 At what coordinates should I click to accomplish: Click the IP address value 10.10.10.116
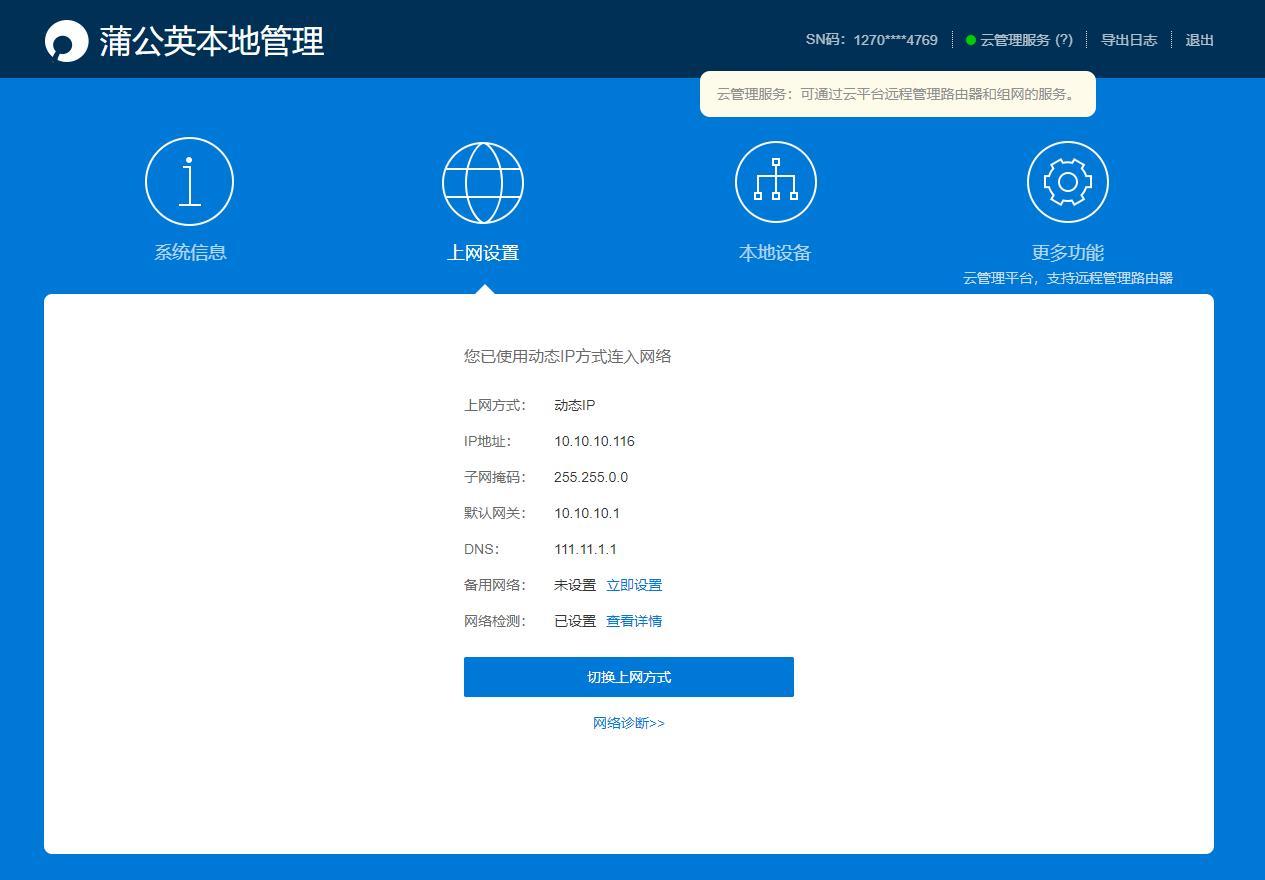coord(594,441)
